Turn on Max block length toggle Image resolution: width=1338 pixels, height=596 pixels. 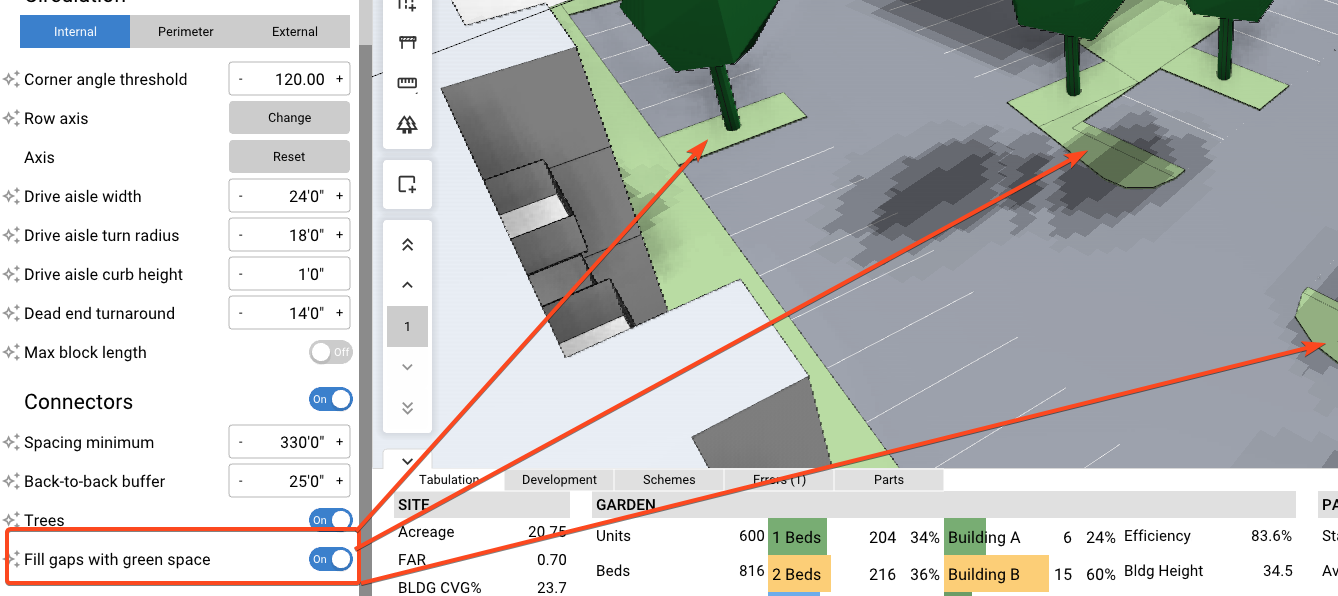[330, 353]
